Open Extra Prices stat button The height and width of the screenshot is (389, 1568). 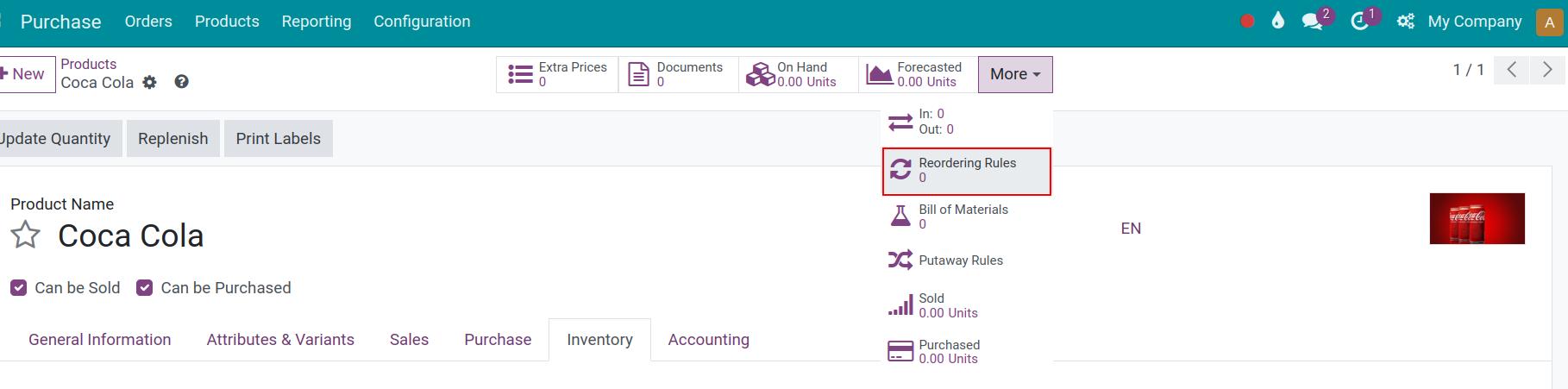click(x=558, y=74)
